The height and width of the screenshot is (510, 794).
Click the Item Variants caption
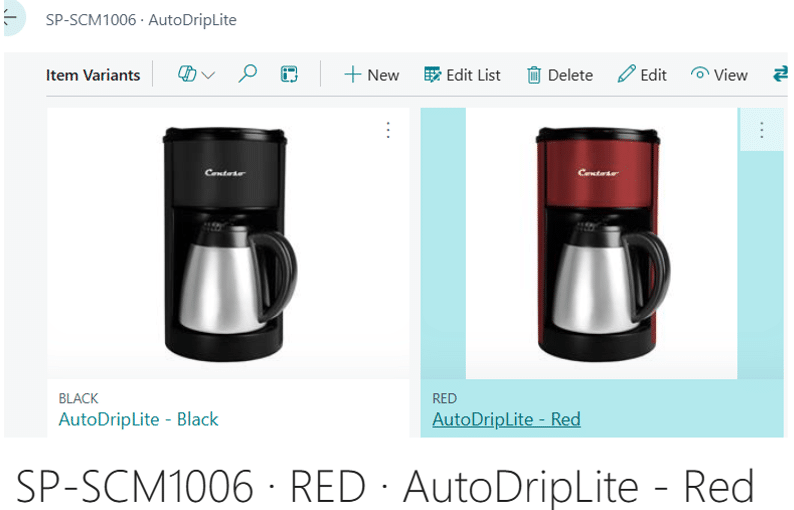click(x=93, y=75)
